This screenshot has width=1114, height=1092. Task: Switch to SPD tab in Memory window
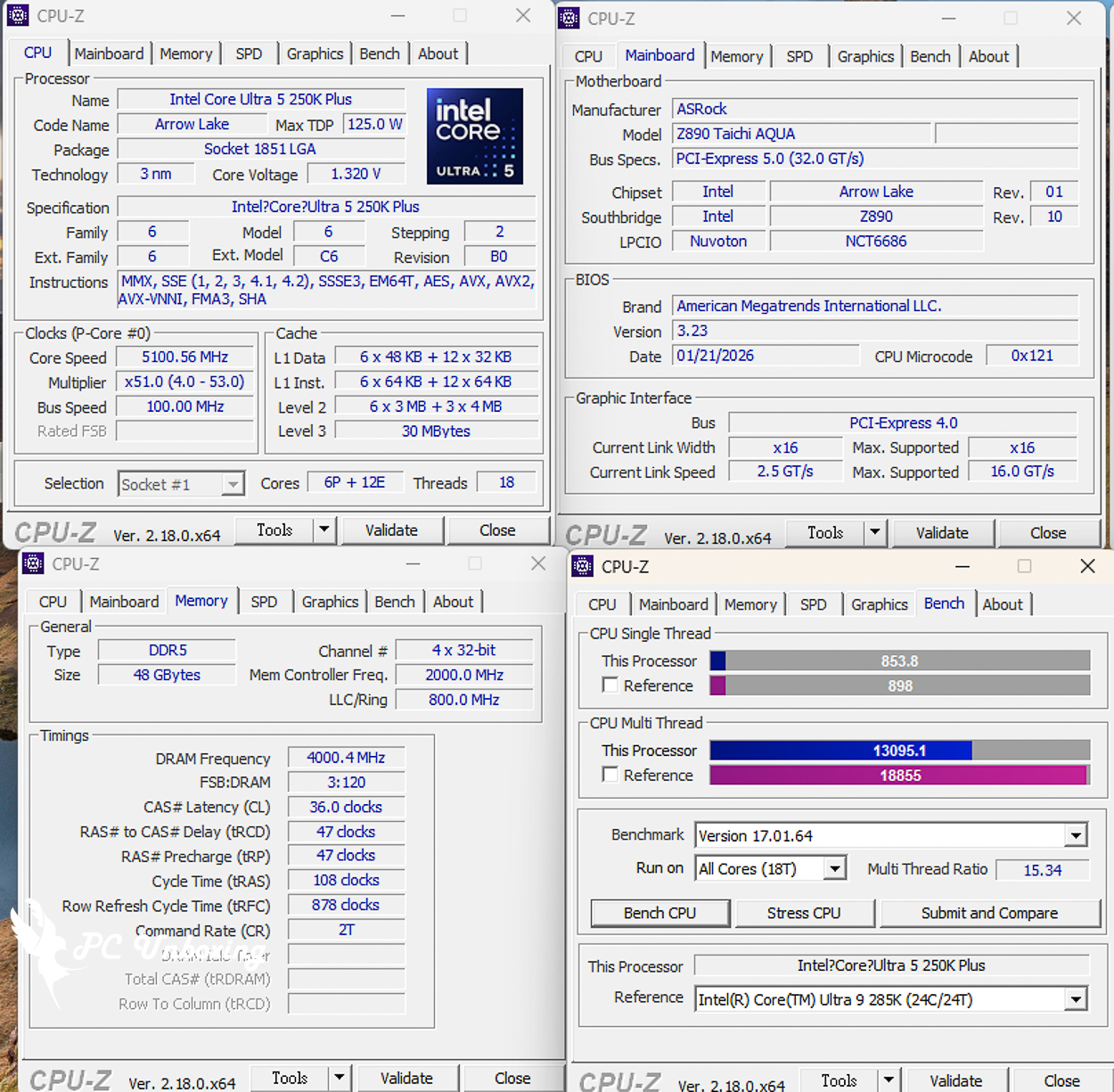click(x=264, y=602)
